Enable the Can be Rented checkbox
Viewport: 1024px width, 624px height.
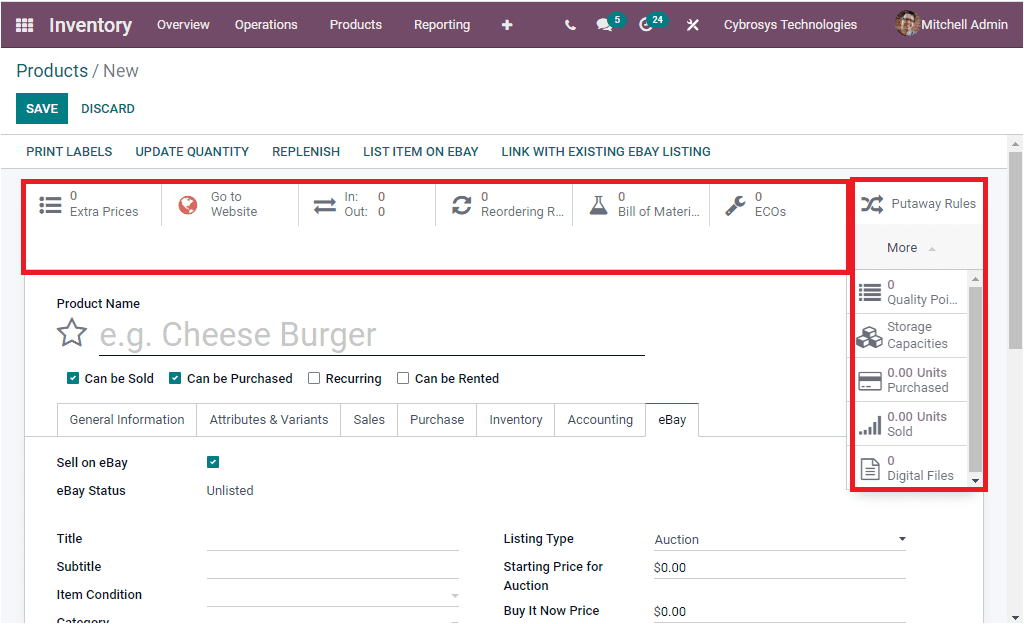pyautogui.click(x=403, y=378)
